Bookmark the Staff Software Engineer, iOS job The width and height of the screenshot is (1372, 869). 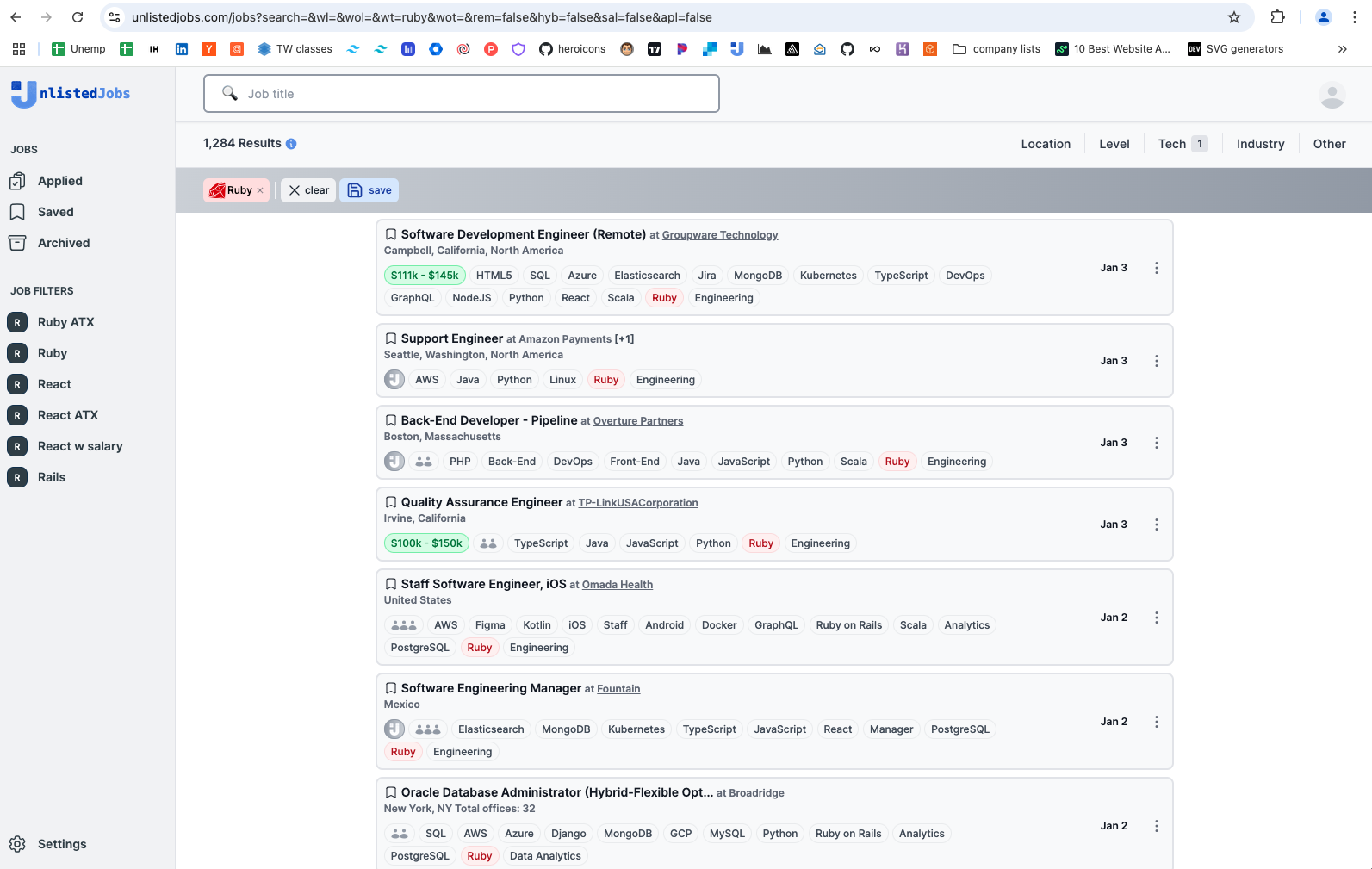coord(391,584)
